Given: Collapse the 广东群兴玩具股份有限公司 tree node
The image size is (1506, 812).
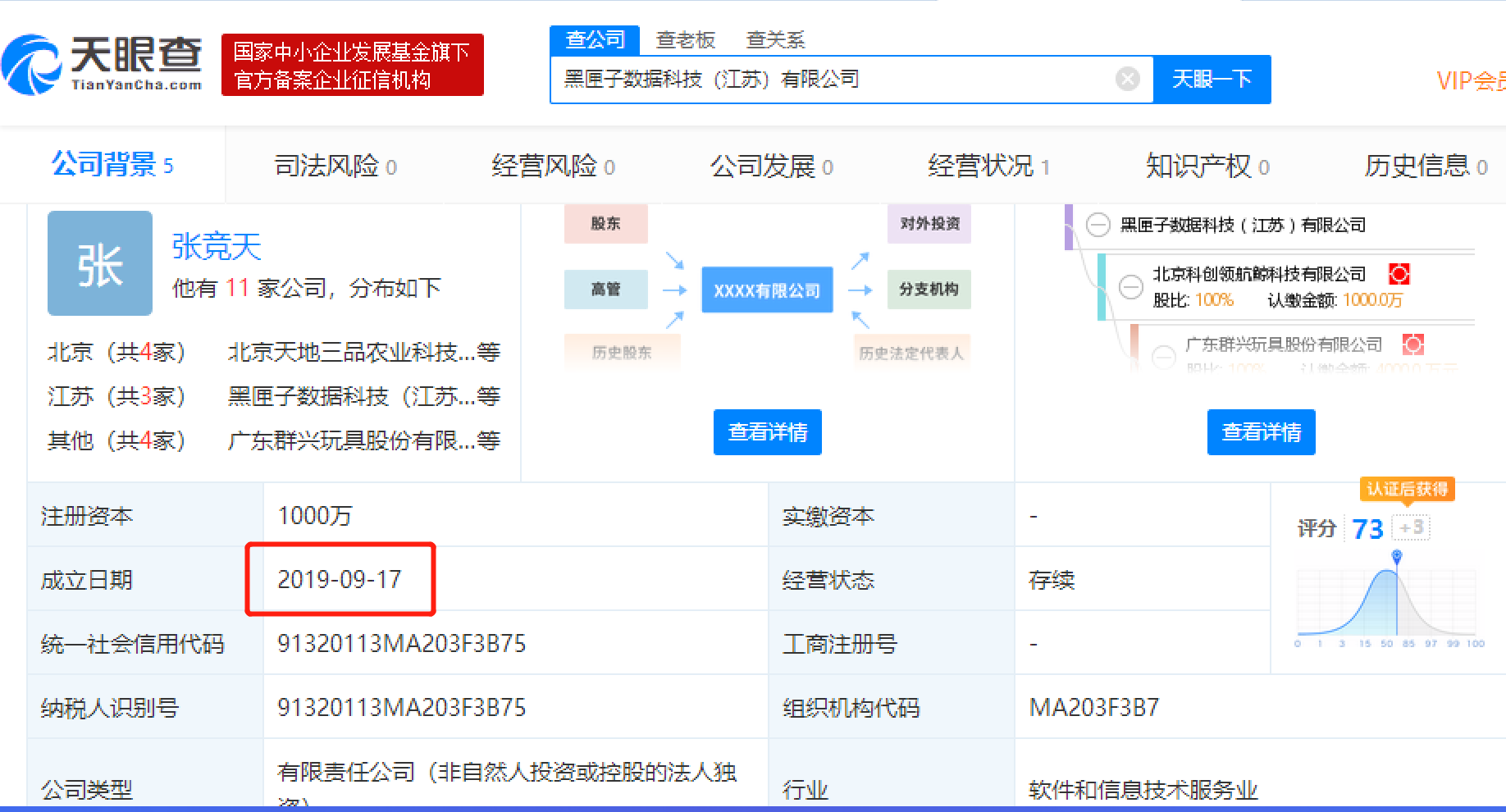Looking at the screenshot, I should [x=1163, y=357].
